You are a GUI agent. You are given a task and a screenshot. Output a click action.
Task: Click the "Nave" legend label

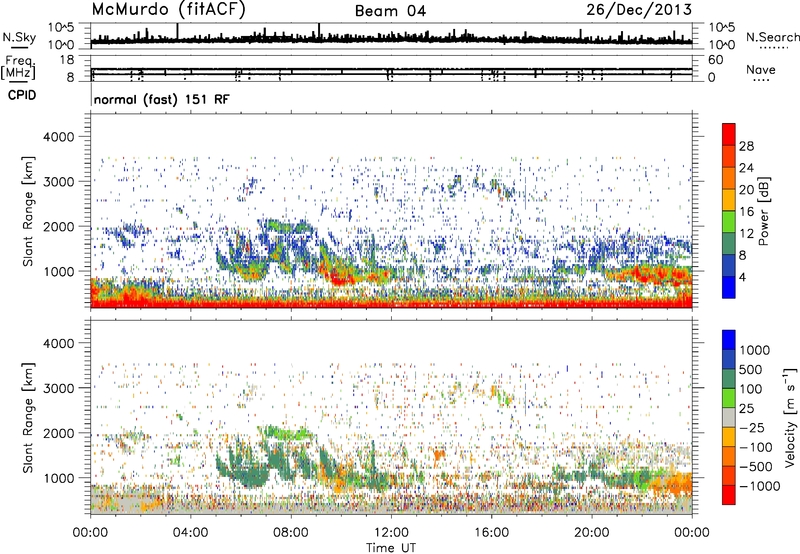(x=761, y=70)
